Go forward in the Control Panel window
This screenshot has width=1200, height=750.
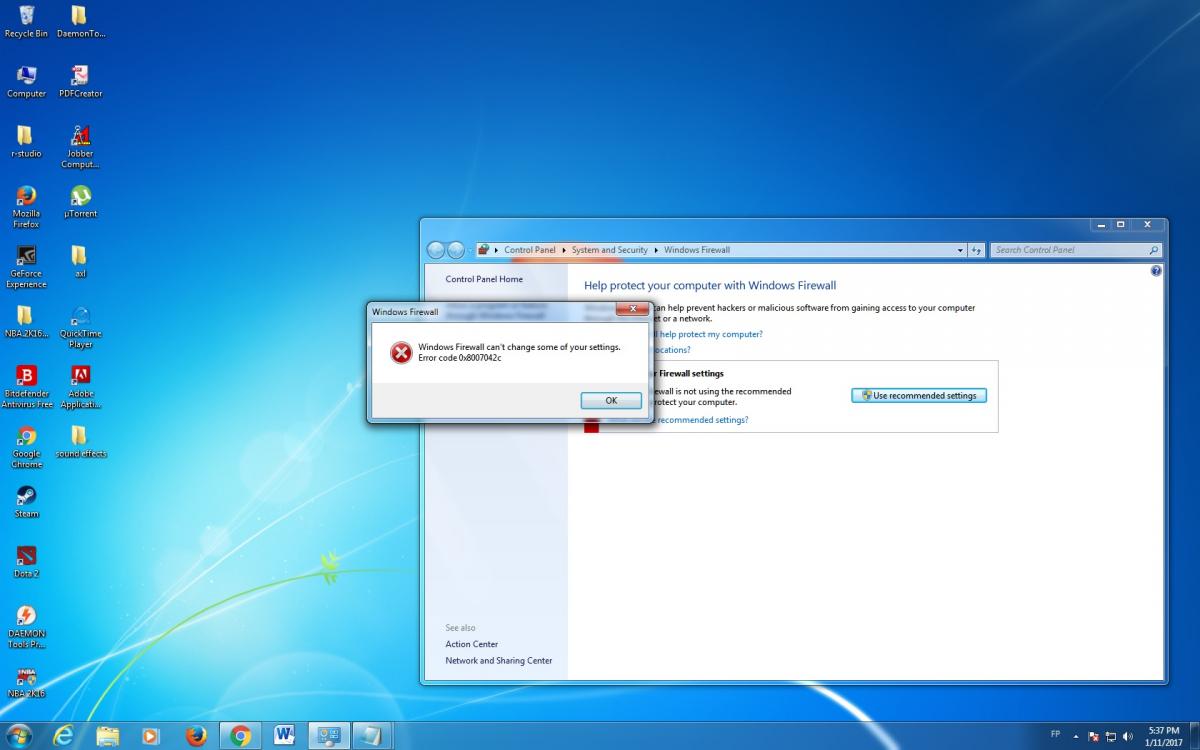[456, 250]
